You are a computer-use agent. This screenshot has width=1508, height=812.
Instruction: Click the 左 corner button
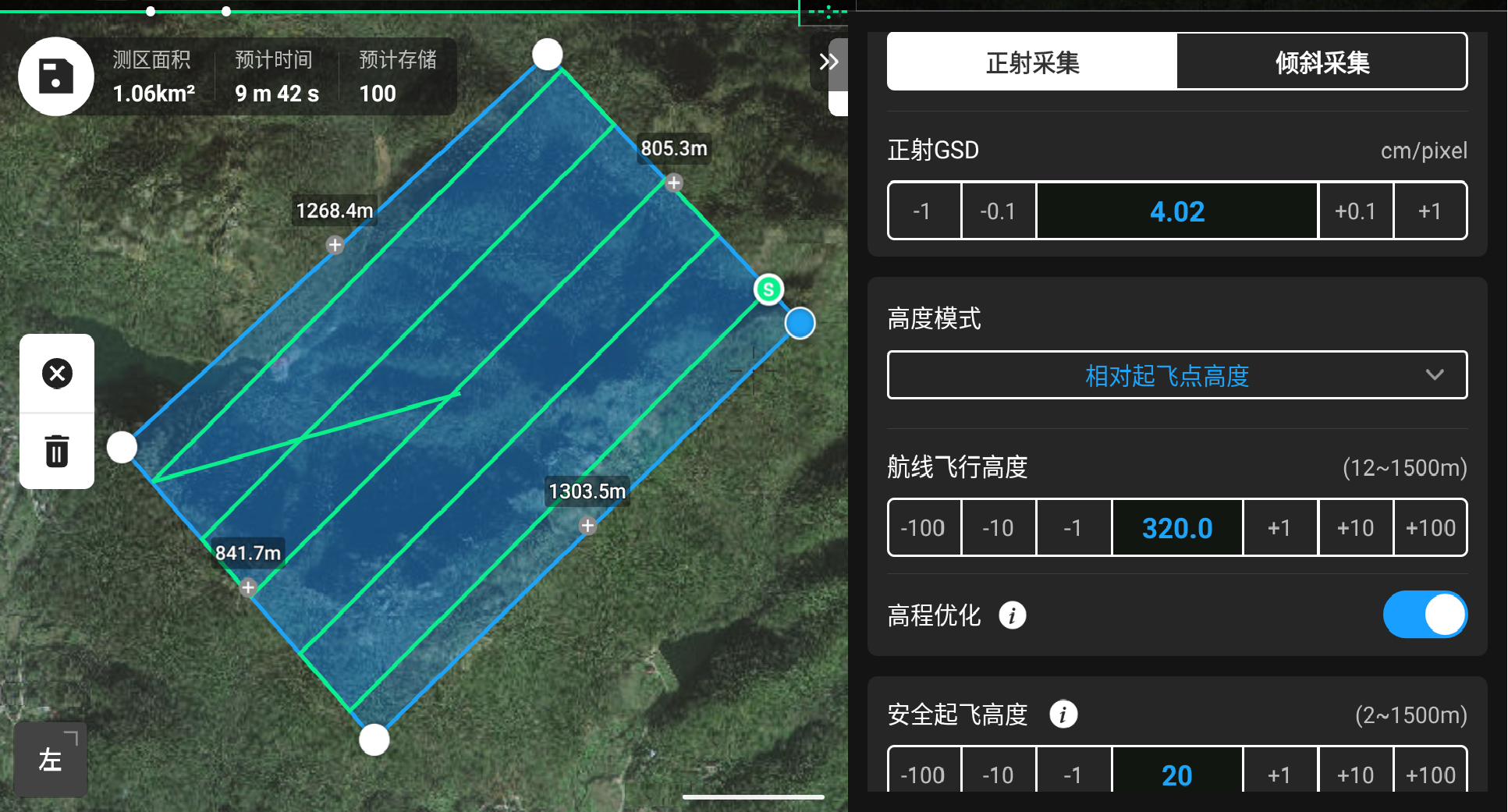coord(51,759)
